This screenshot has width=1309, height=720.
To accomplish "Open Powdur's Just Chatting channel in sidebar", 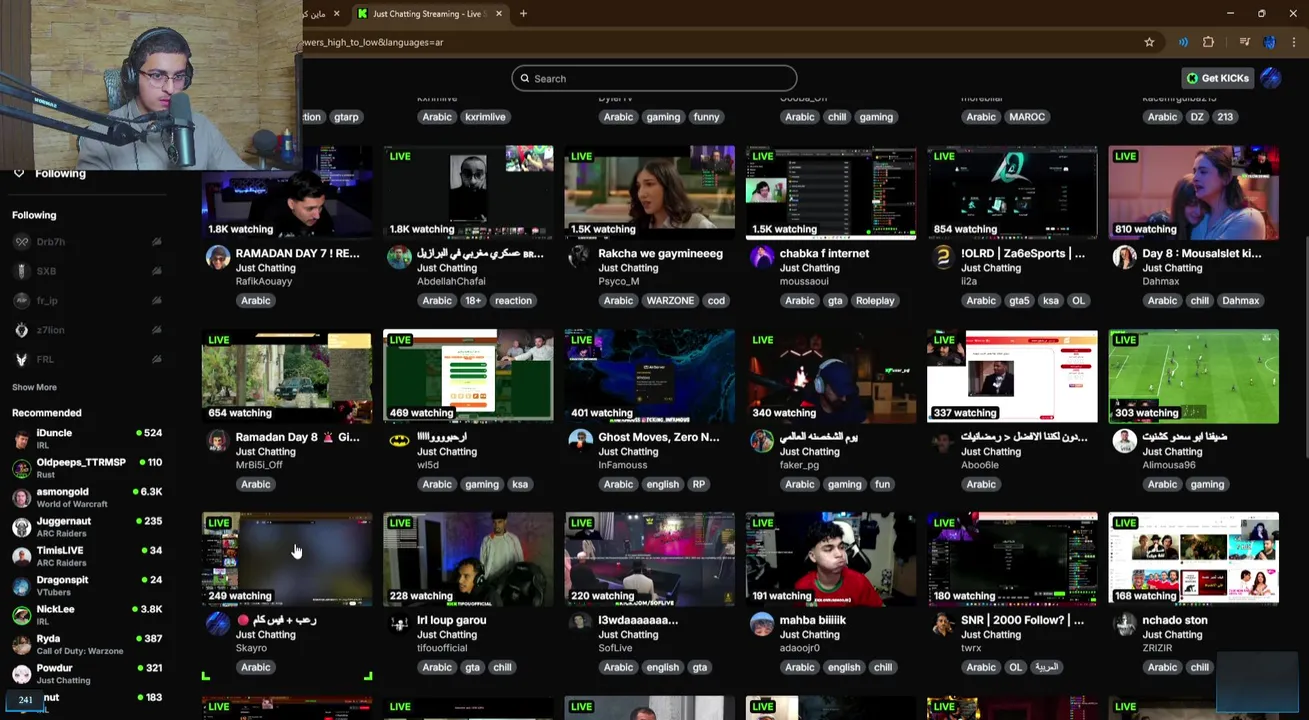I will coord(87,673).
